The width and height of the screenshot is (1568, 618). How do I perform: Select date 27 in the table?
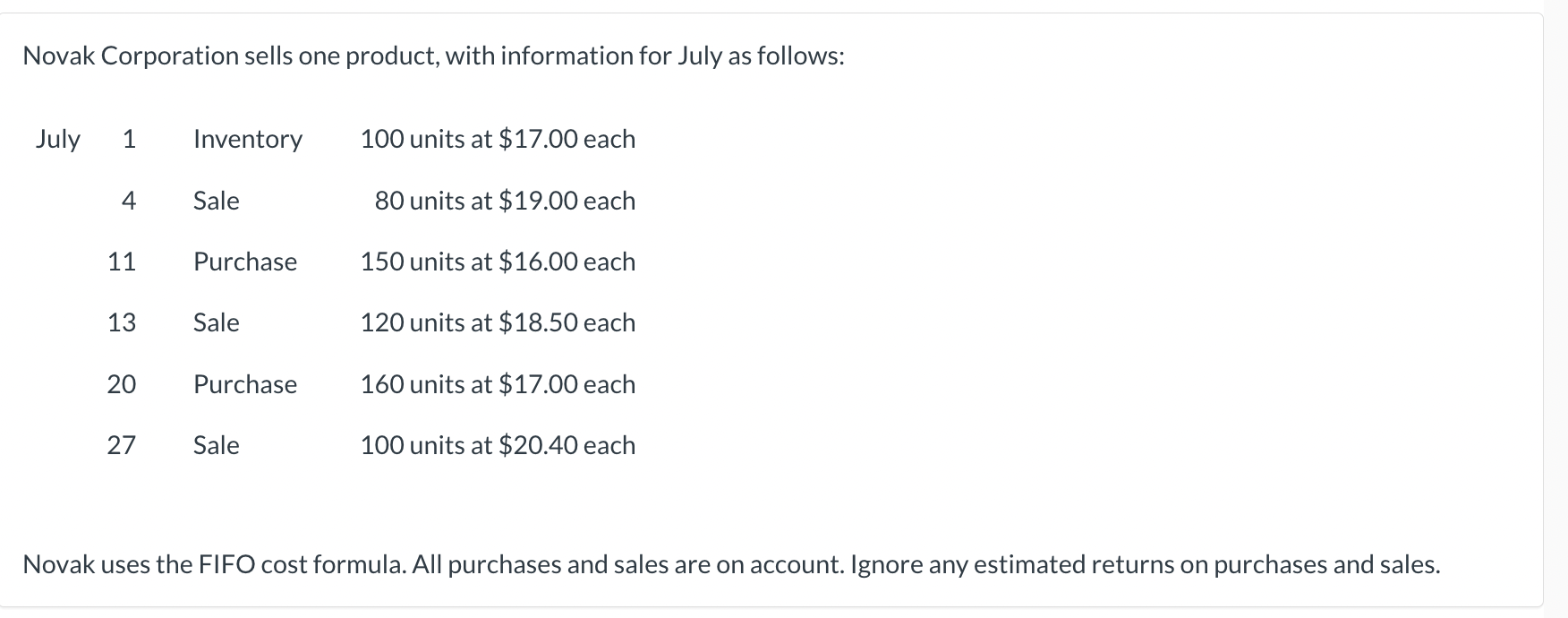122,445
